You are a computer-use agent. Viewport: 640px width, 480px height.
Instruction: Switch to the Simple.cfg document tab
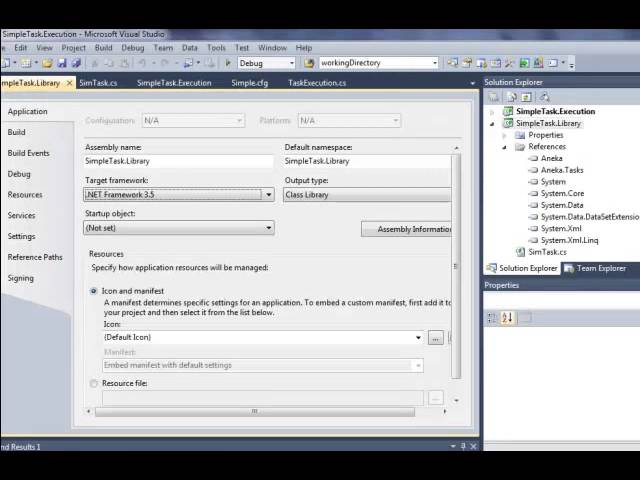[249, 83]
